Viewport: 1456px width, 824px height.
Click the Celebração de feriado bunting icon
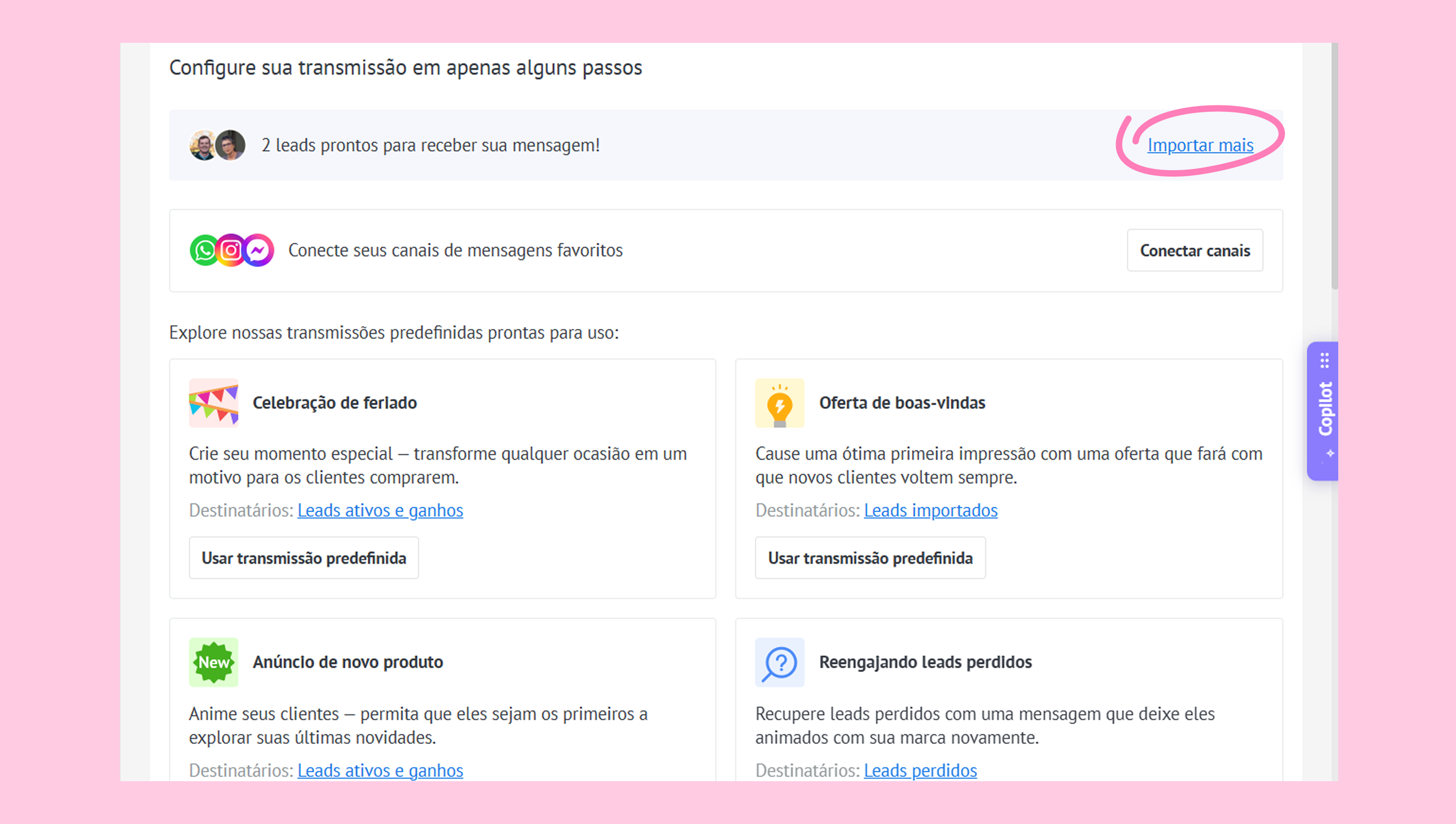pos(214,403)
